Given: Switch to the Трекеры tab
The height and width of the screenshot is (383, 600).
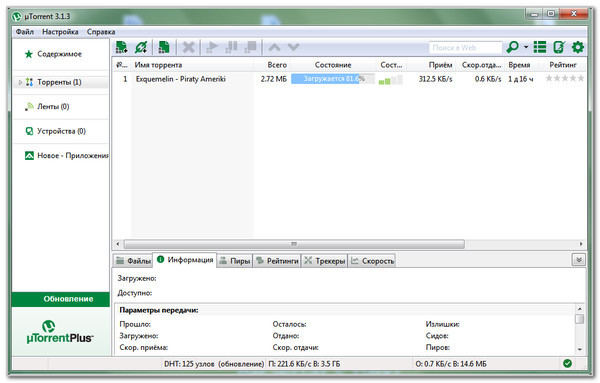Looking at the screenshot, I should pyautogui.click(x=324, y=261).
